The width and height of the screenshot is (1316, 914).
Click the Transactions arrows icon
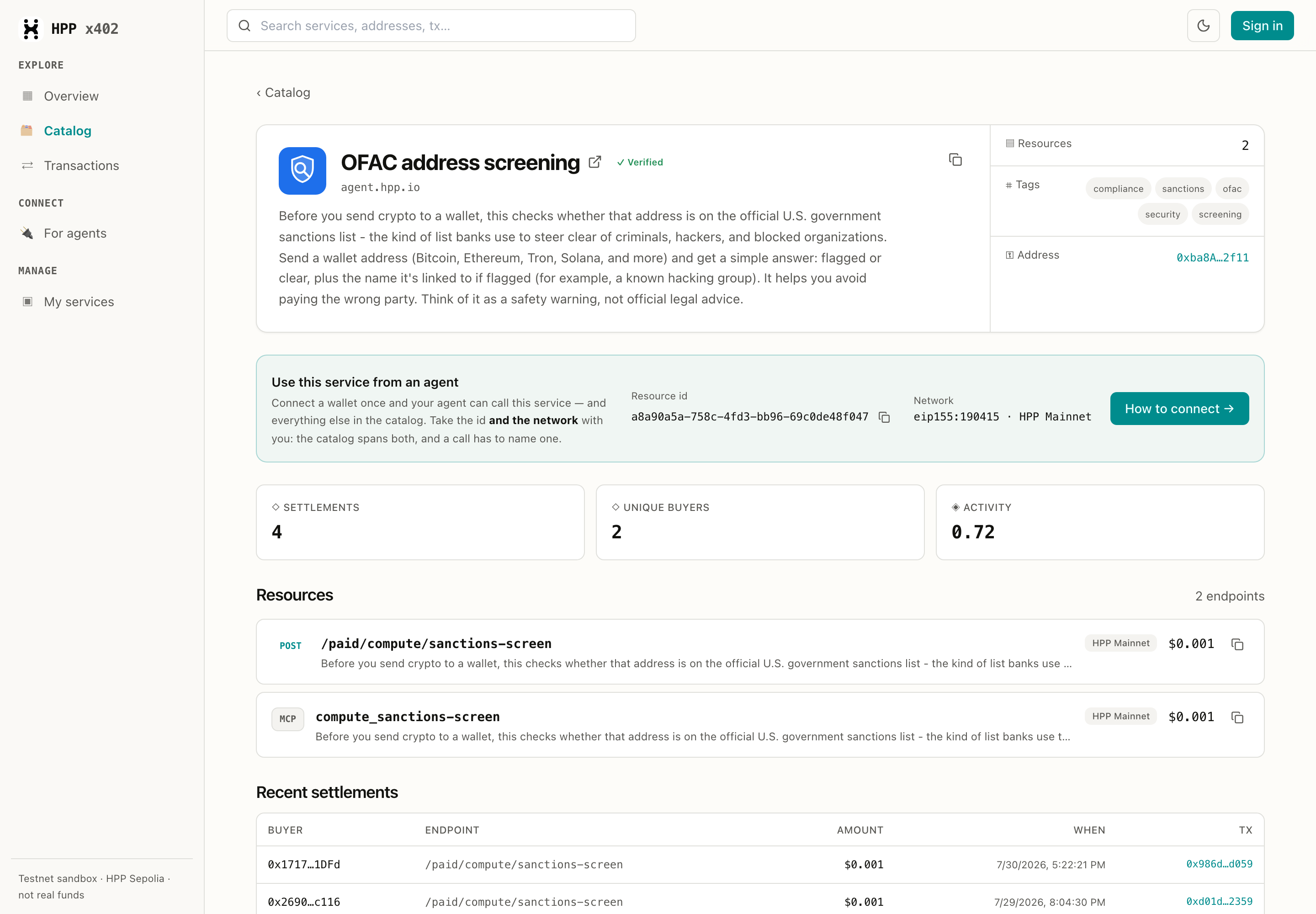point(27,165)
